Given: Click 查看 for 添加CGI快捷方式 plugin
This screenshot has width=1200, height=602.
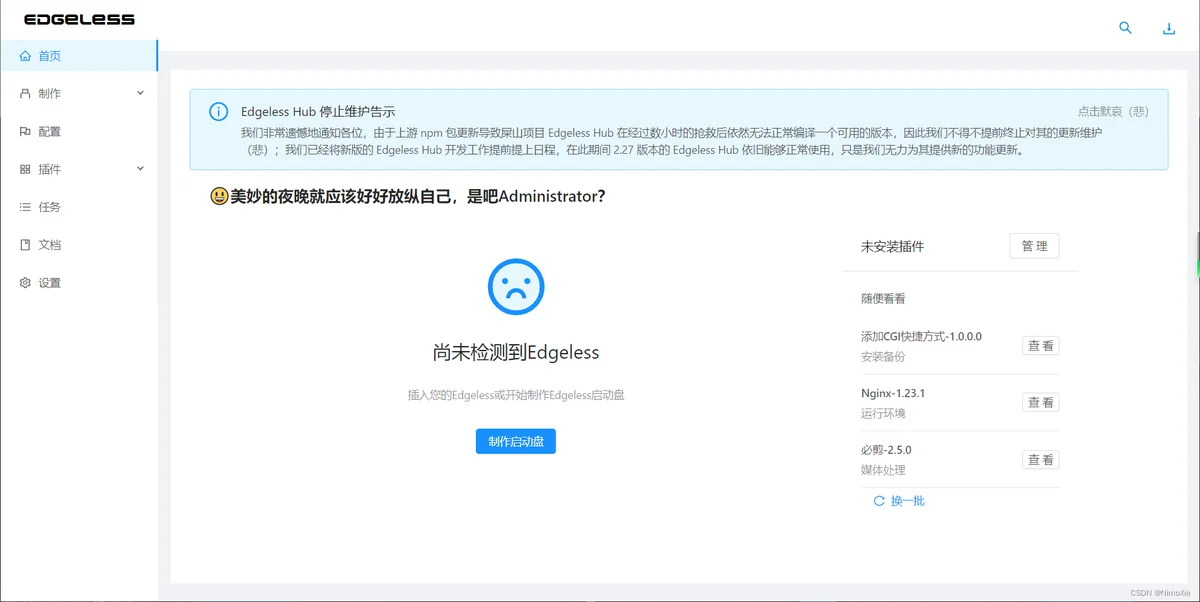Looking at the screenshot, I should (x=1041, y=346).
